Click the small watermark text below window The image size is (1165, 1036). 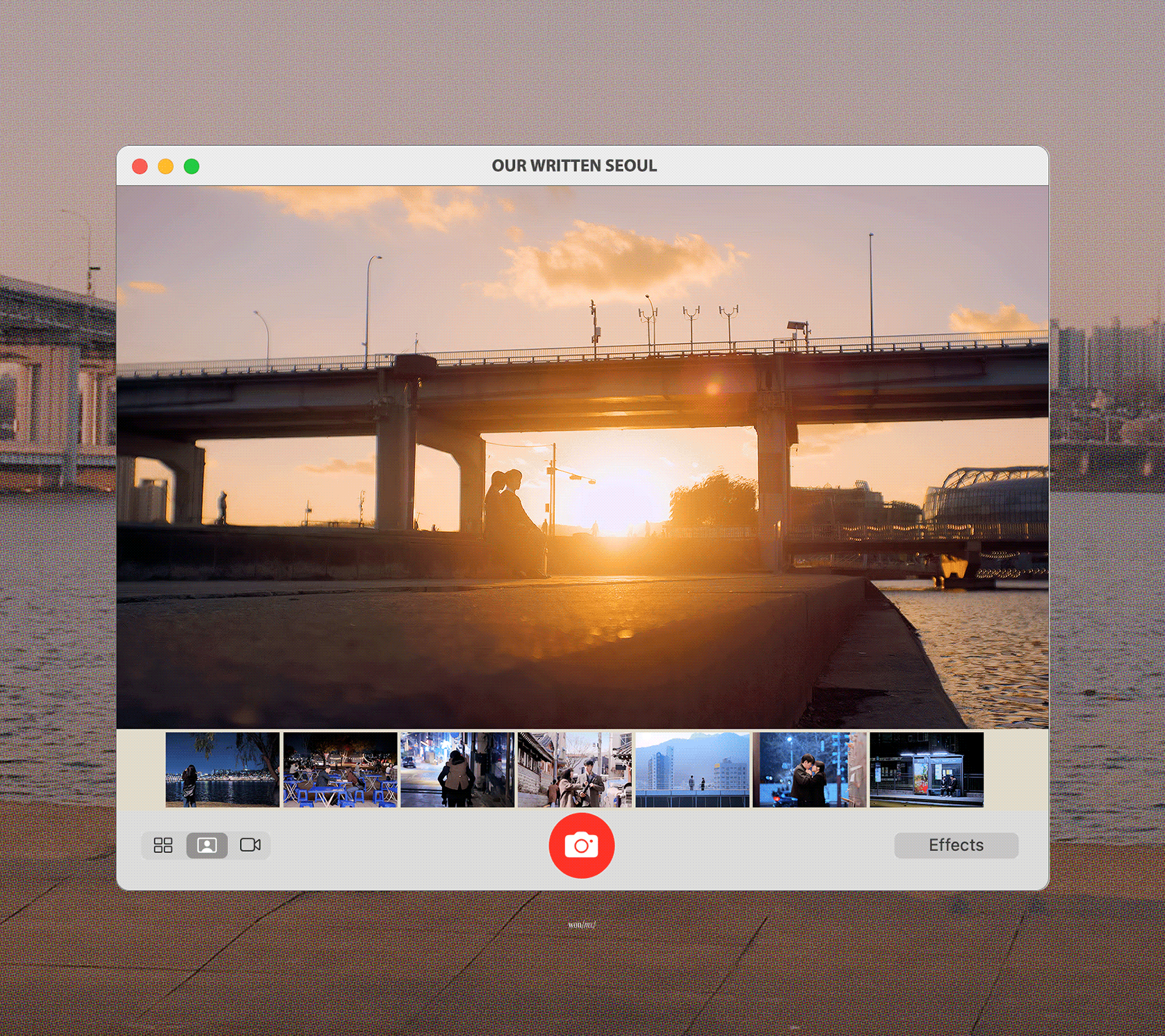tap(582, 925)
